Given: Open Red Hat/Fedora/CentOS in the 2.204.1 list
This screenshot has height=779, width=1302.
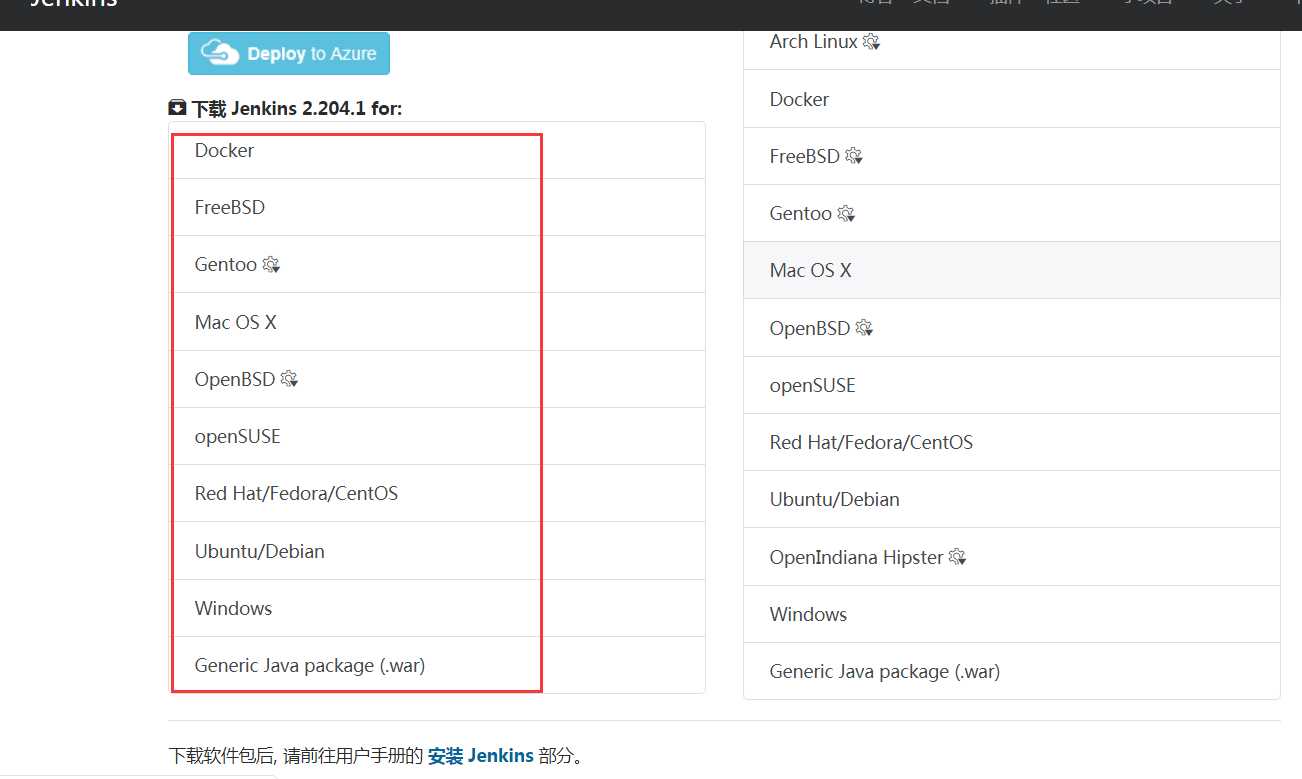Looking at the screenshot, I should click(437, 493).
